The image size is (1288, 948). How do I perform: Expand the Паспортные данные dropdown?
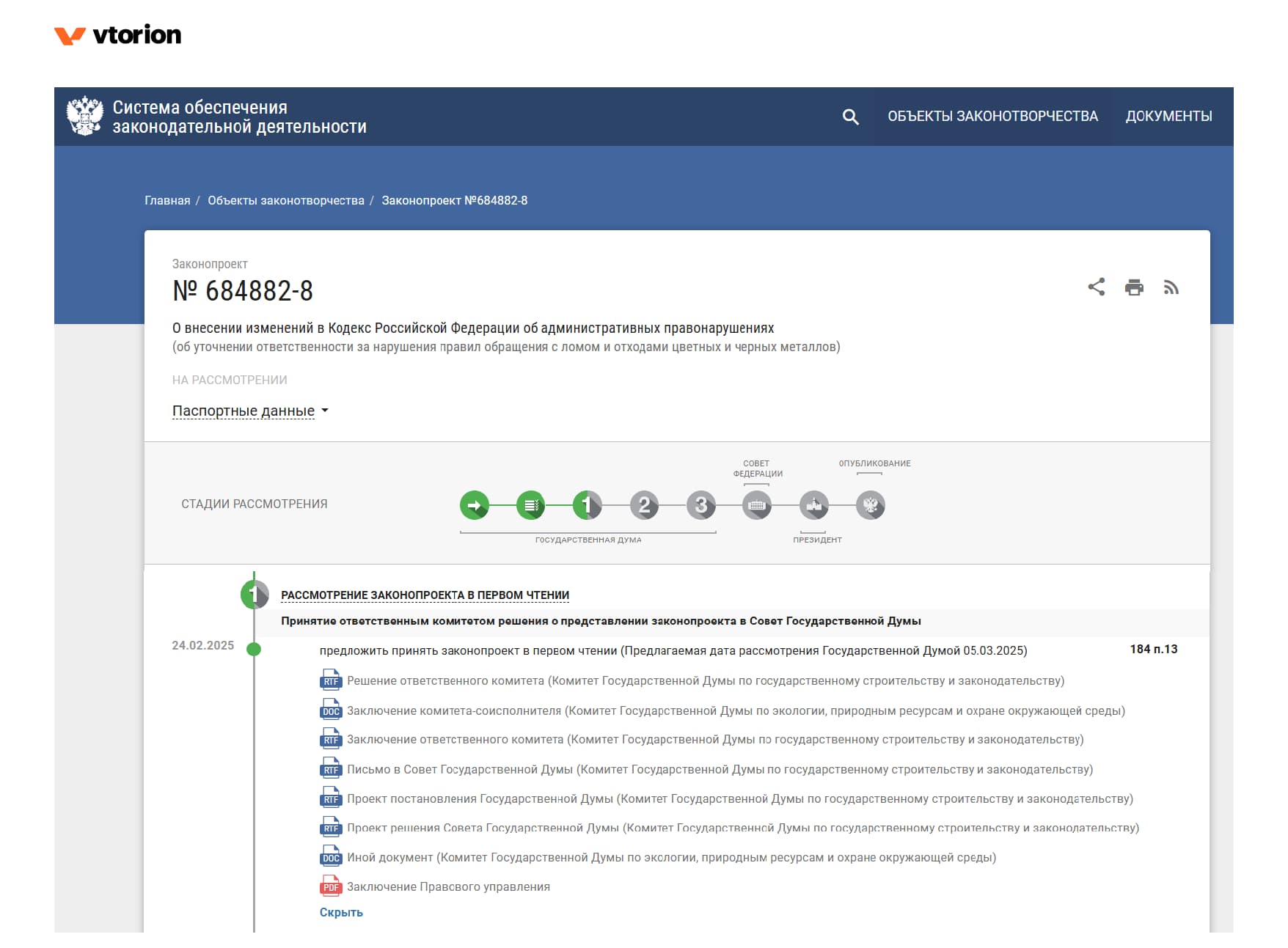250,411
